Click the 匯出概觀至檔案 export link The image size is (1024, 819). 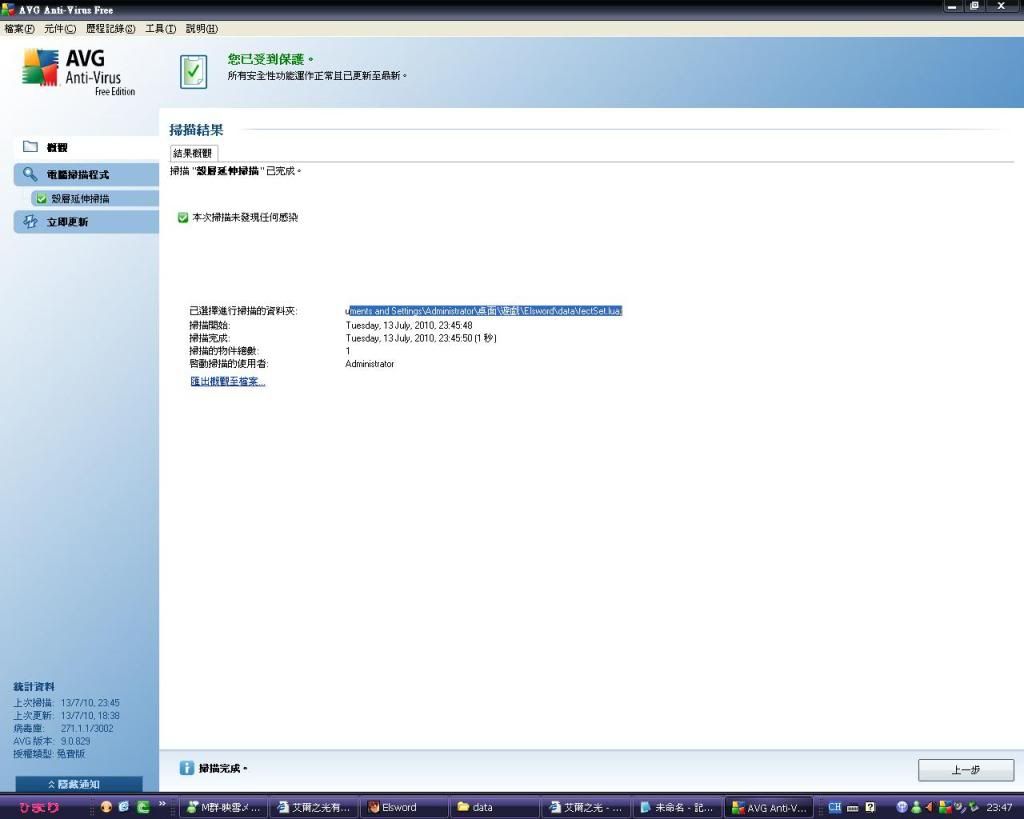click(x=228, y=381)
